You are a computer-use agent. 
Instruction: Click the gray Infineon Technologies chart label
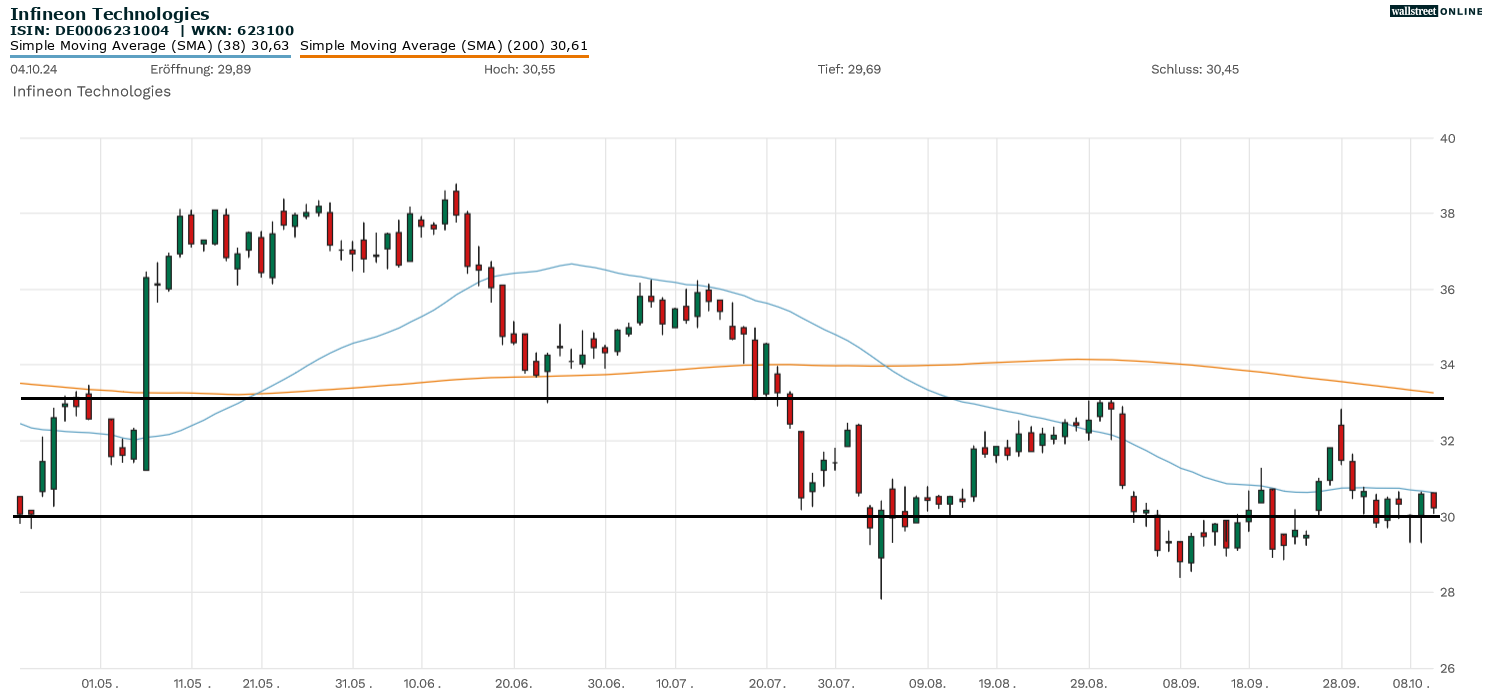click(91, 91)
